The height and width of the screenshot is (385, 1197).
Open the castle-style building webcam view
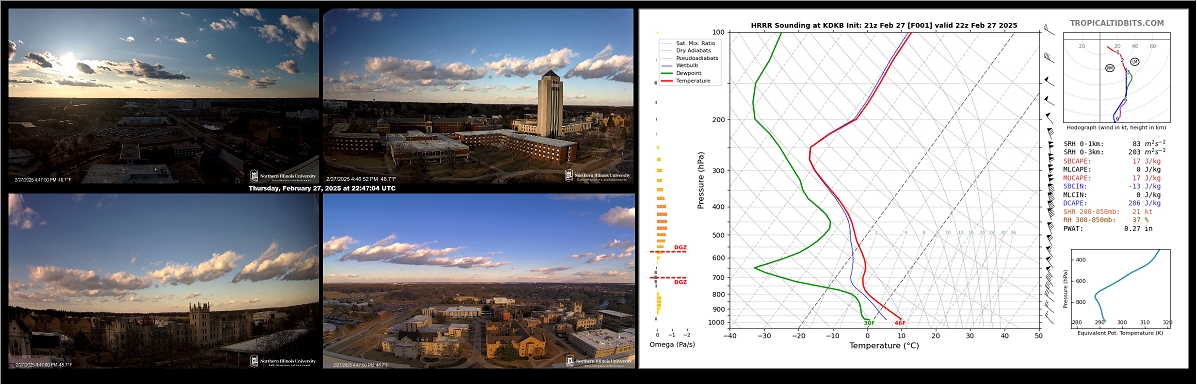(163, 280)
